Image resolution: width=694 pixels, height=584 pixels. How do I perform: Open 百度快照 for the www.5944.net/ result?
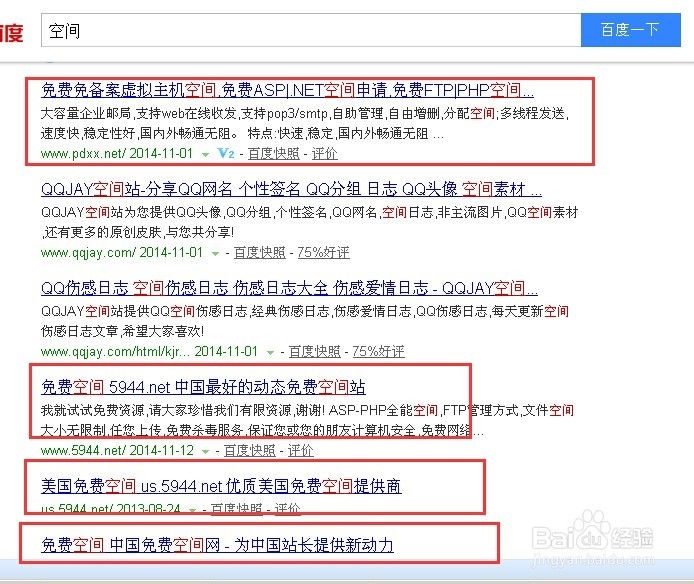click(250, 450)
